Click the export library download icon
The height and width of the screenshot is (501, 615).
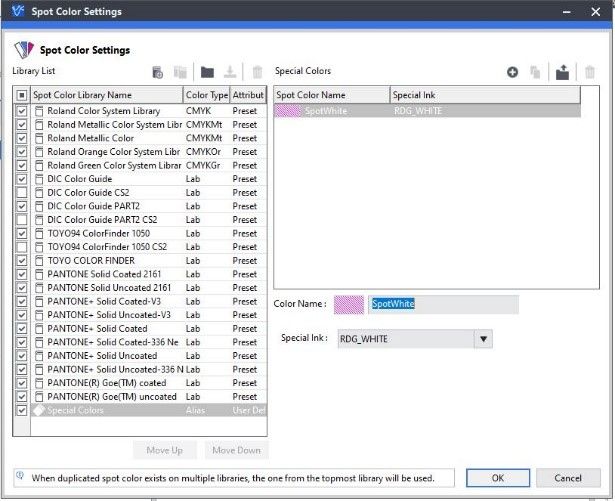(230, 72)
